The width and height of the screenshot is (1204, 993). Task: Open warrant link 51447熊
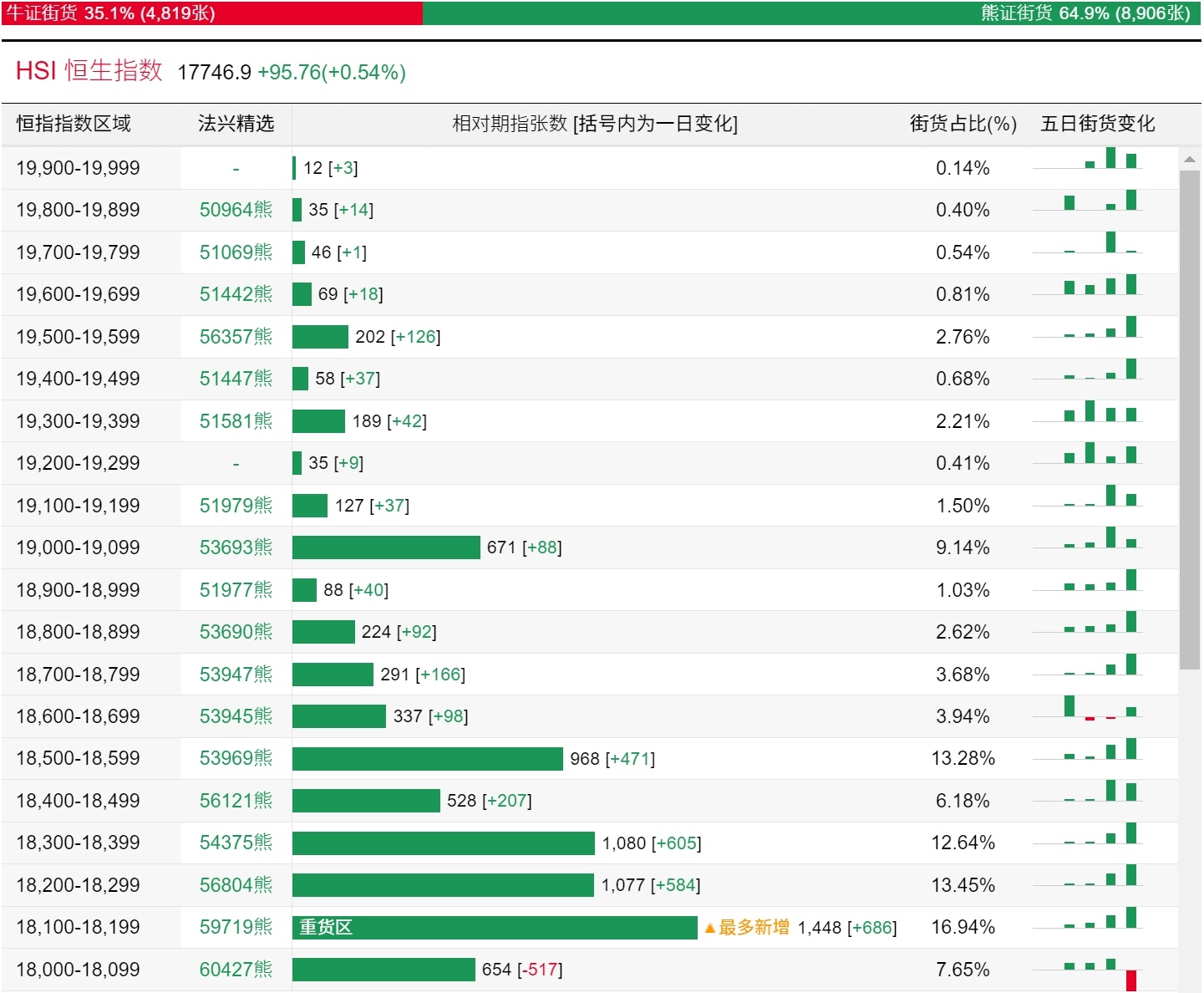point(236,379)
